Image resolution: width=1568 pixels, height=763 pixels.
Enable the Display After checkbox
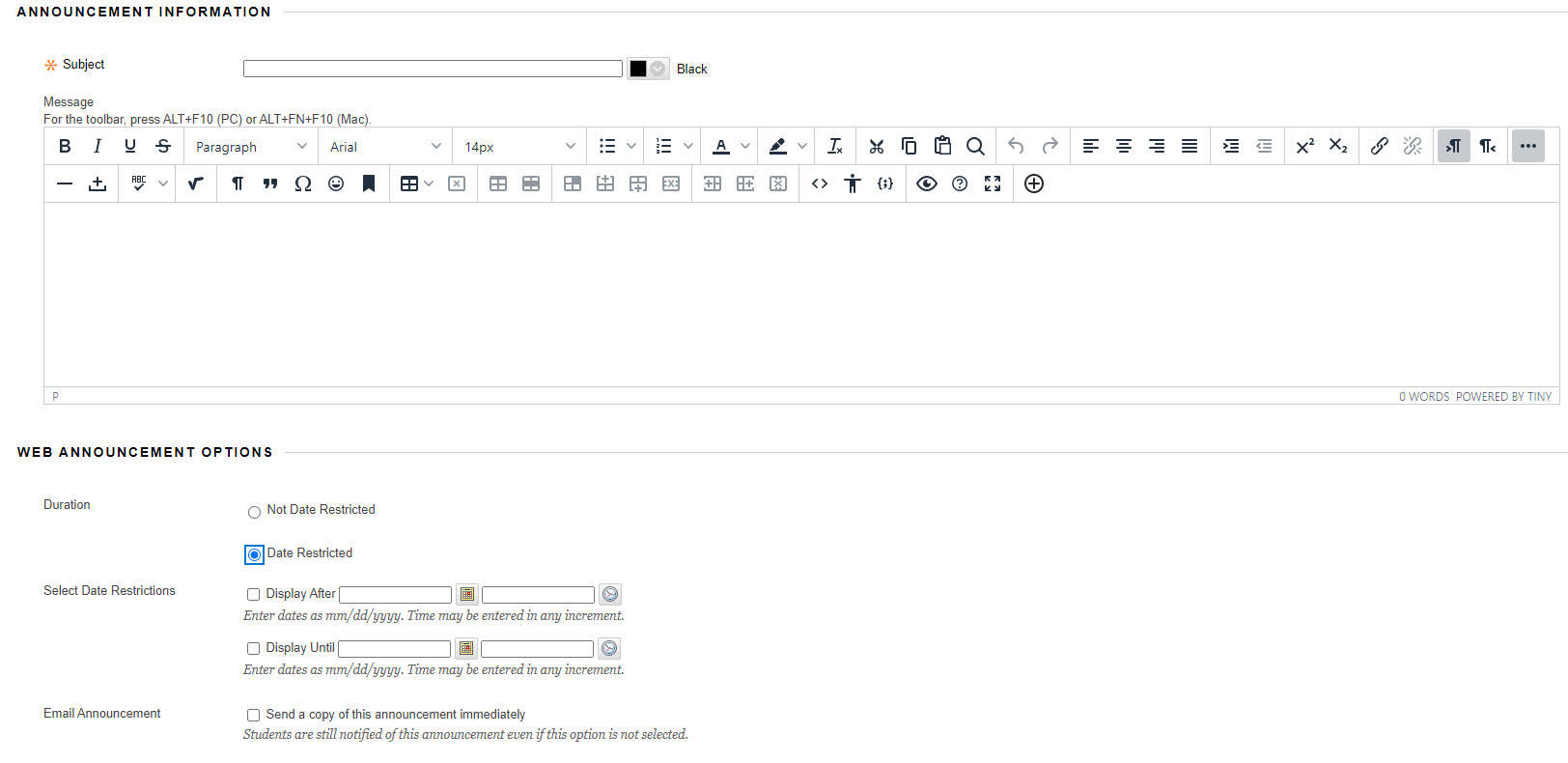point(253,595)
